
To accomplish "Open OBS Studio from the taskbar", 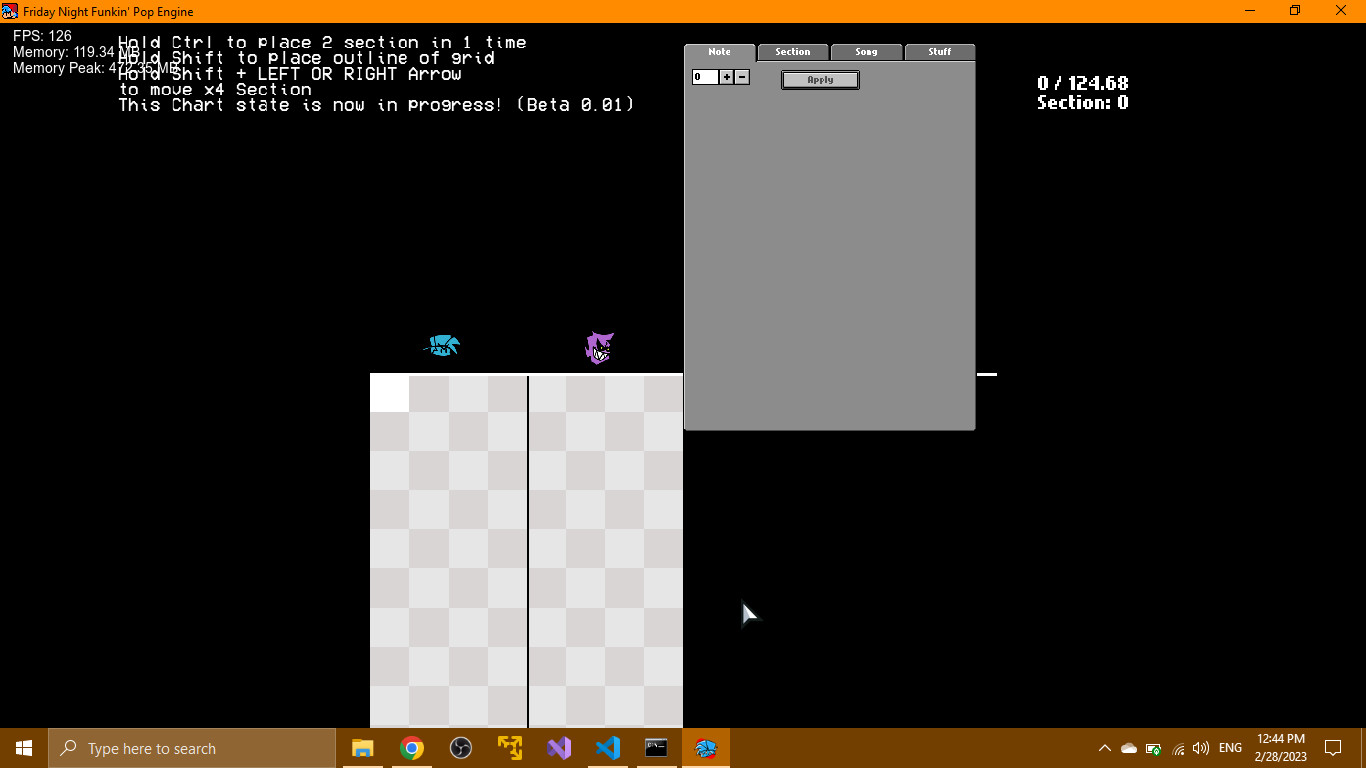I will (x=460, y=748).
